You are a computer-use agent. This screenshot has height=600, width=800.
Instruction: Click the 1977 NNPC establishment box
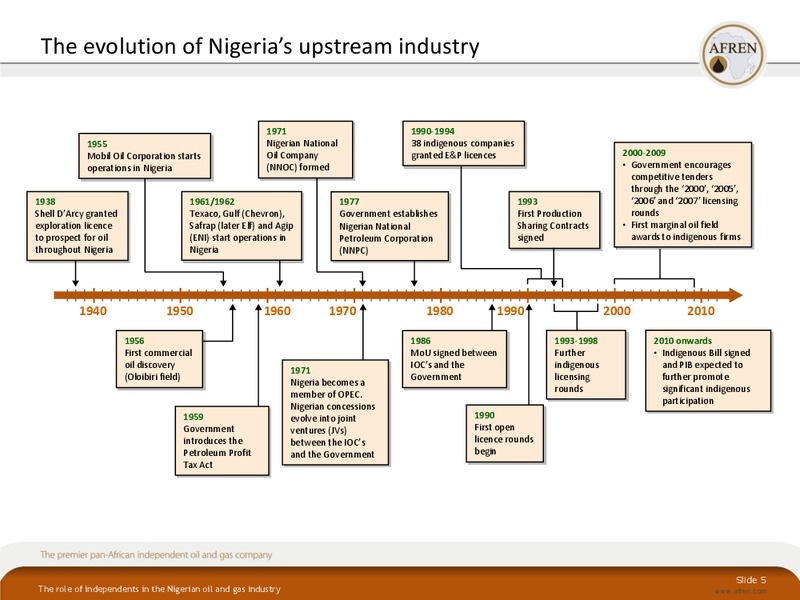(x=390, y=226)
